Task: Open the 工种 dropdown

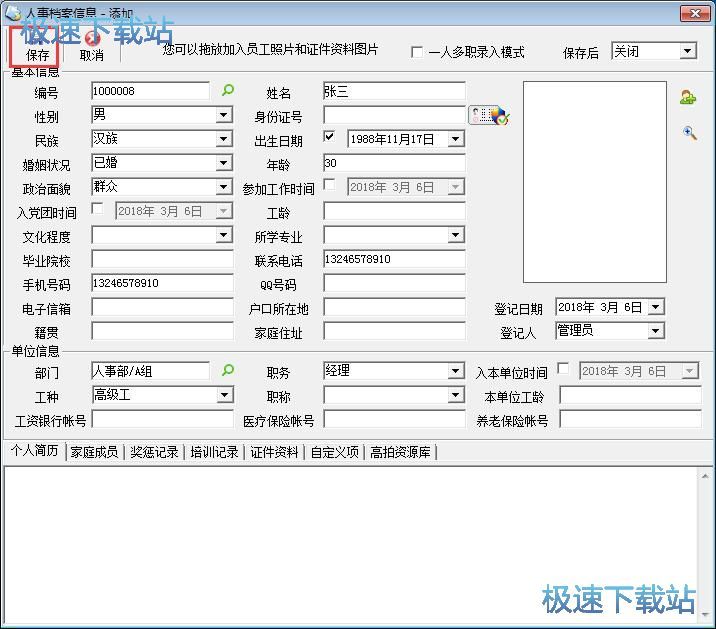Action: [x=225, y=395]
